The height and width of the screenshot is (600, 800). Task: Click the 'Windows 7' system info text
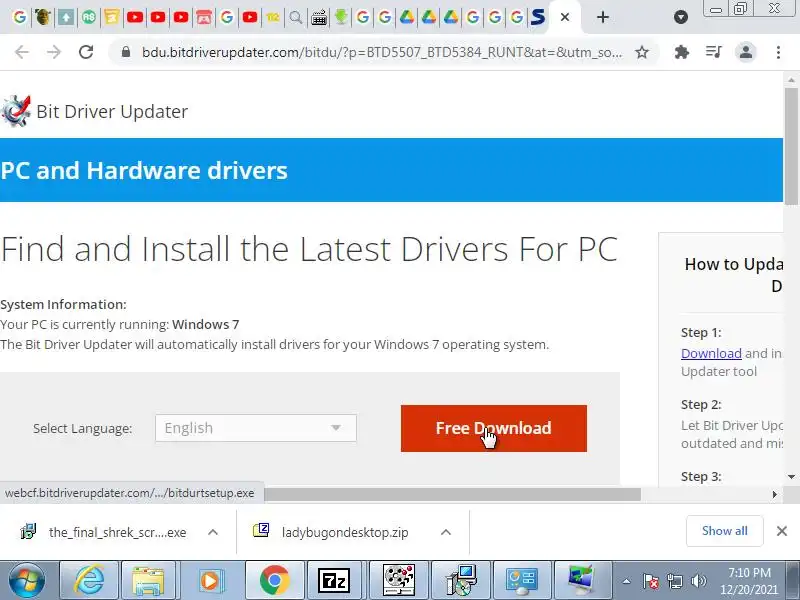tap(206, 324)
